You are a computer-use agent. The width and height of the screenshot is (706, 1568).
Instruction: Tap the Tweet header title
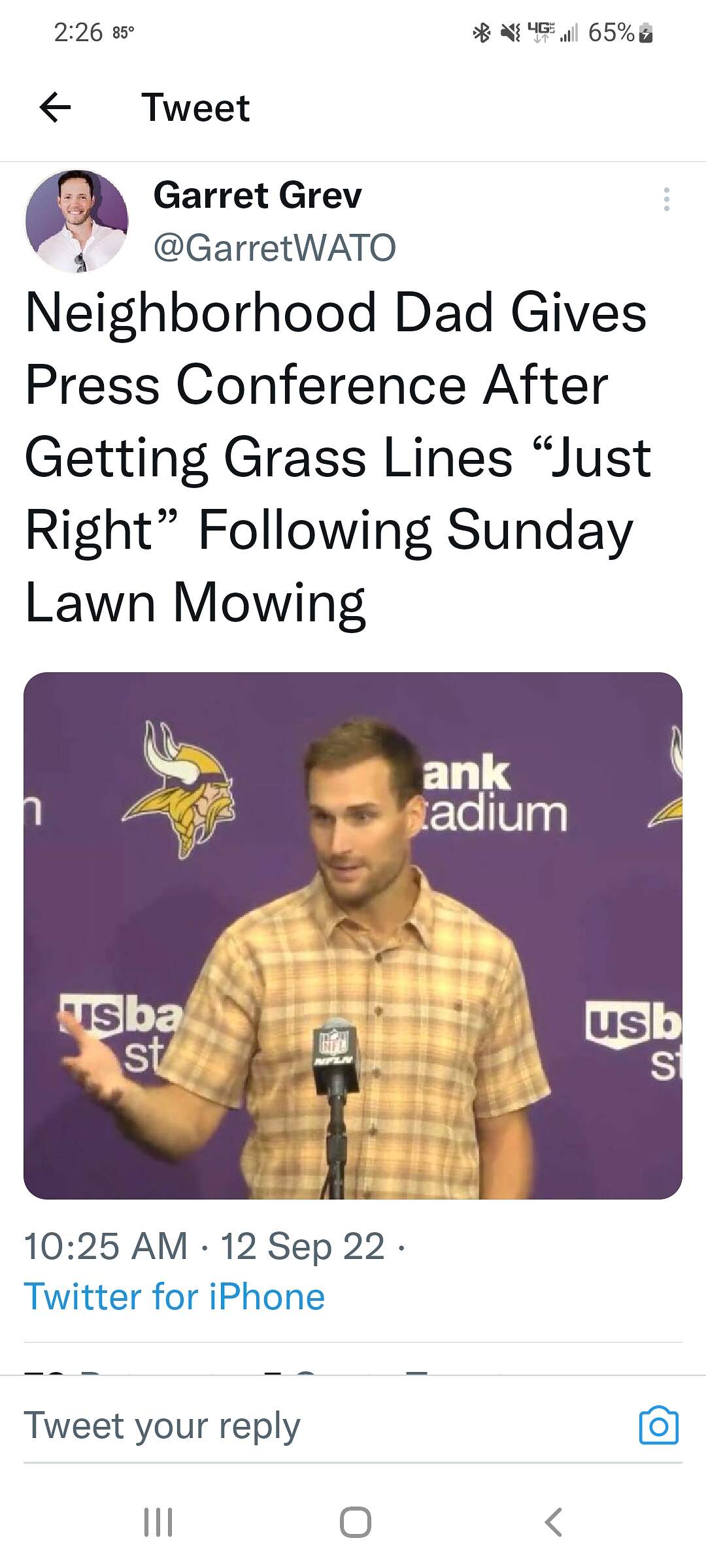pyautogui.click(x=195, y=108)
